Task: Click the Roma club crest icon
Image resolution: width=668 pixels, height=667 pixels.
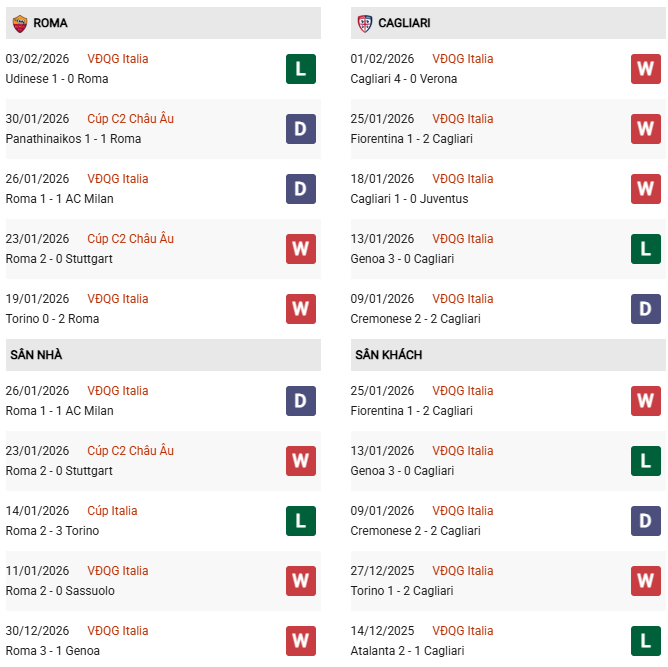Action: tap(19, 22)
